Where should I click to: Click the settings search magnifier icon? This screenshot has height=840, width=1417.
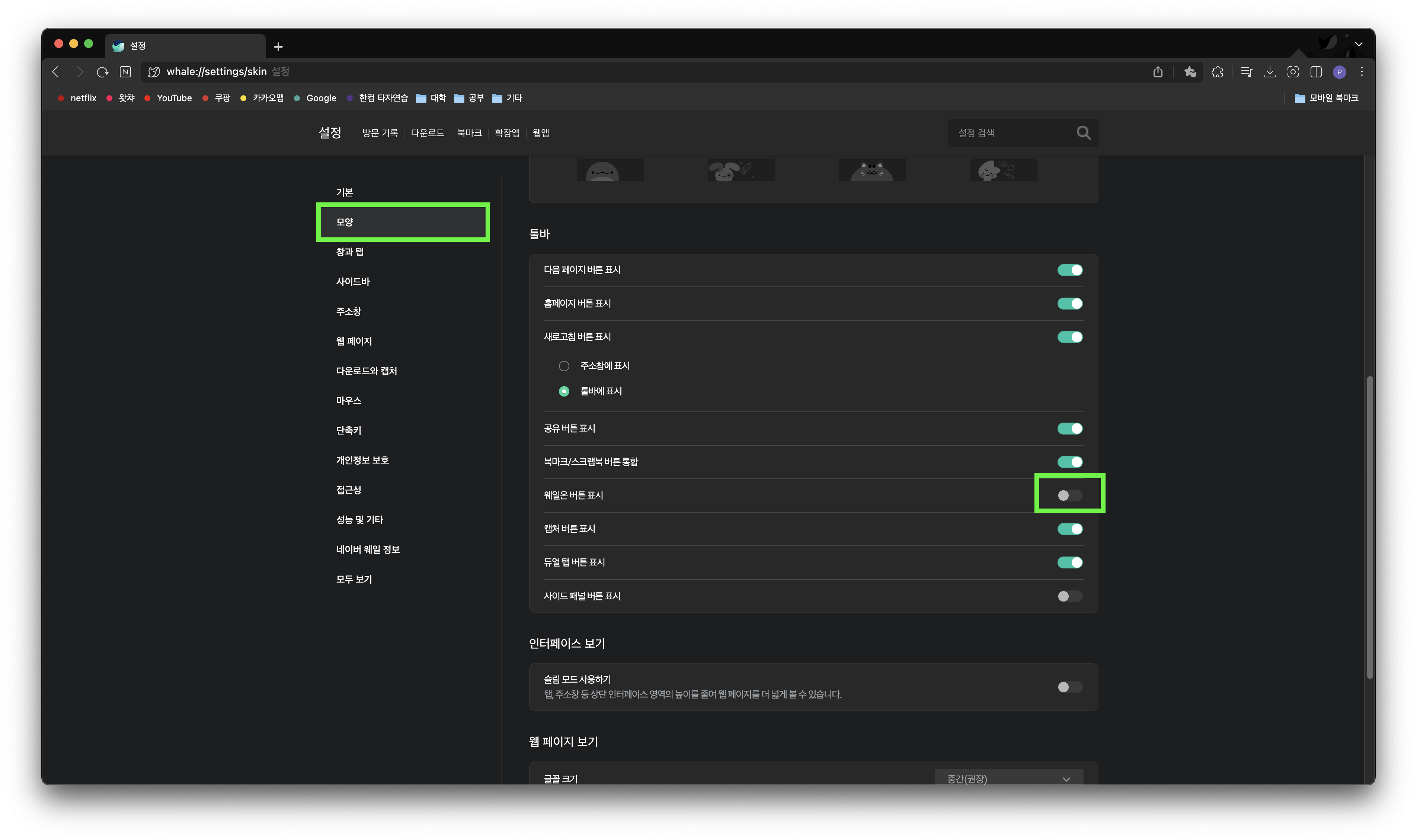point(1083,132)
